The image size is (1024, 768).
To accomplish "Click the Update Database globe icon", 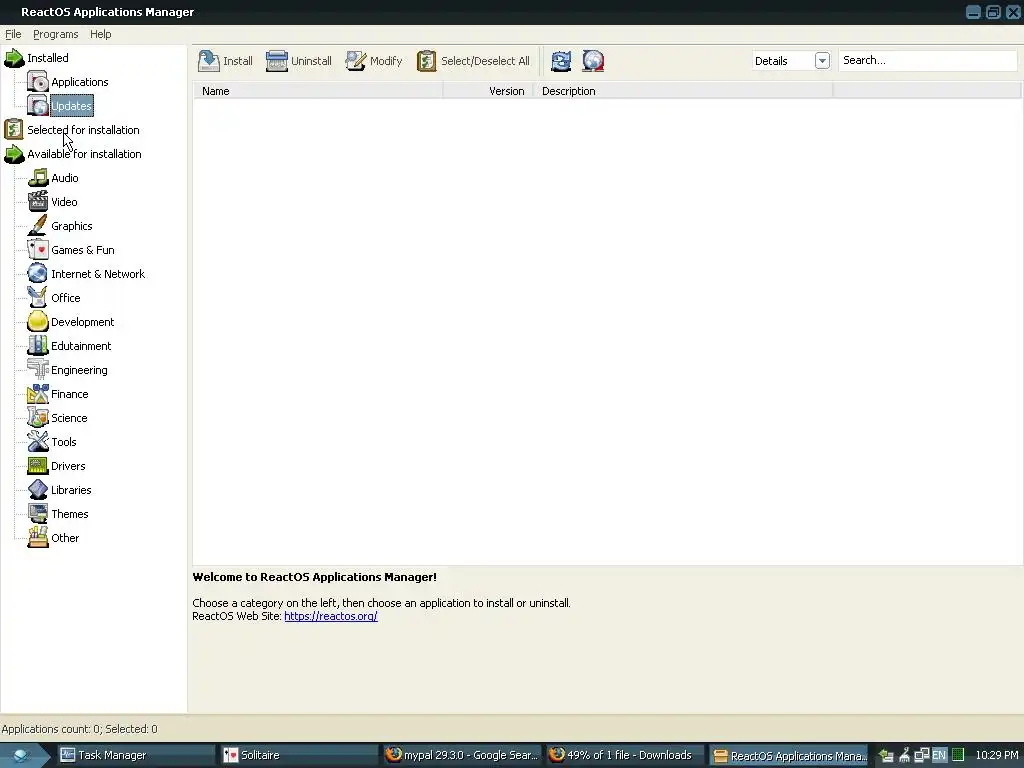I will pyautogui.click(x=593, y=61).
